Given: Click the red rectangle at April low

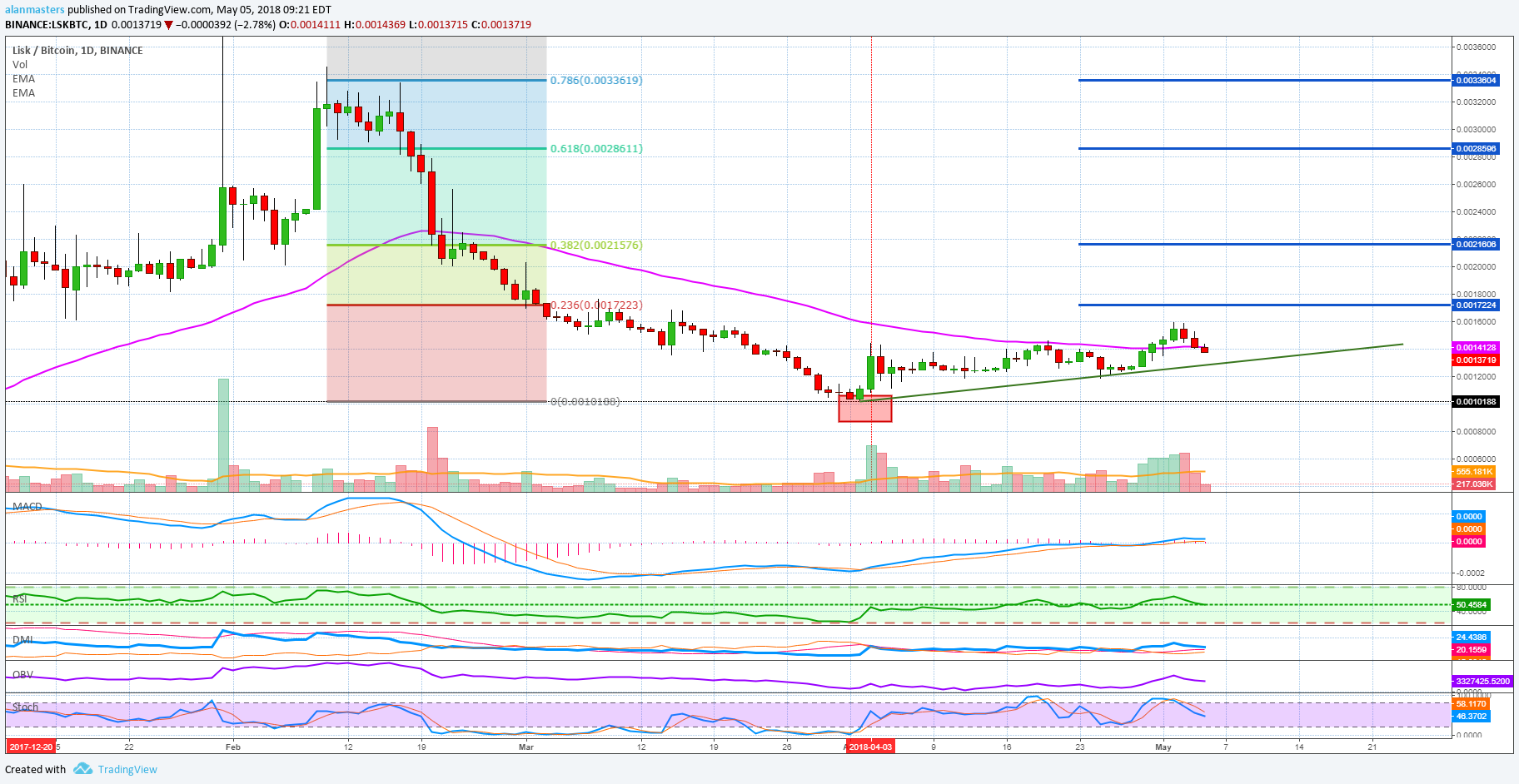Looking at the screenshot, I should click(x=865, y=409).
